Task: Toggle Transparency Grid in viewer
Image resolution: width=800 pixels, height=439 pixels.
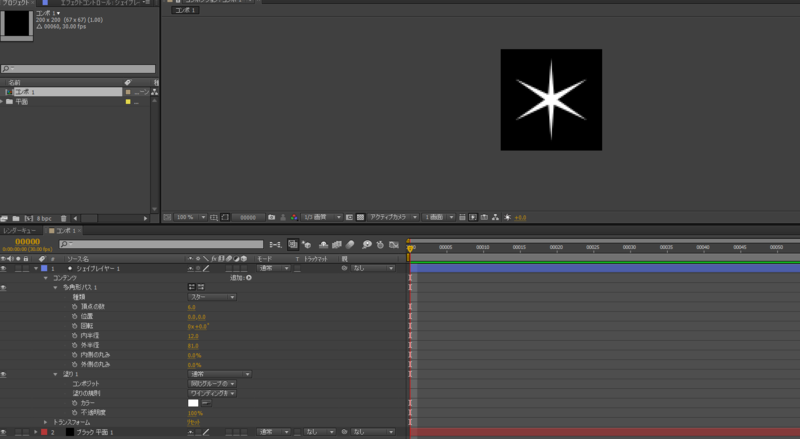Action: (360, 217)
